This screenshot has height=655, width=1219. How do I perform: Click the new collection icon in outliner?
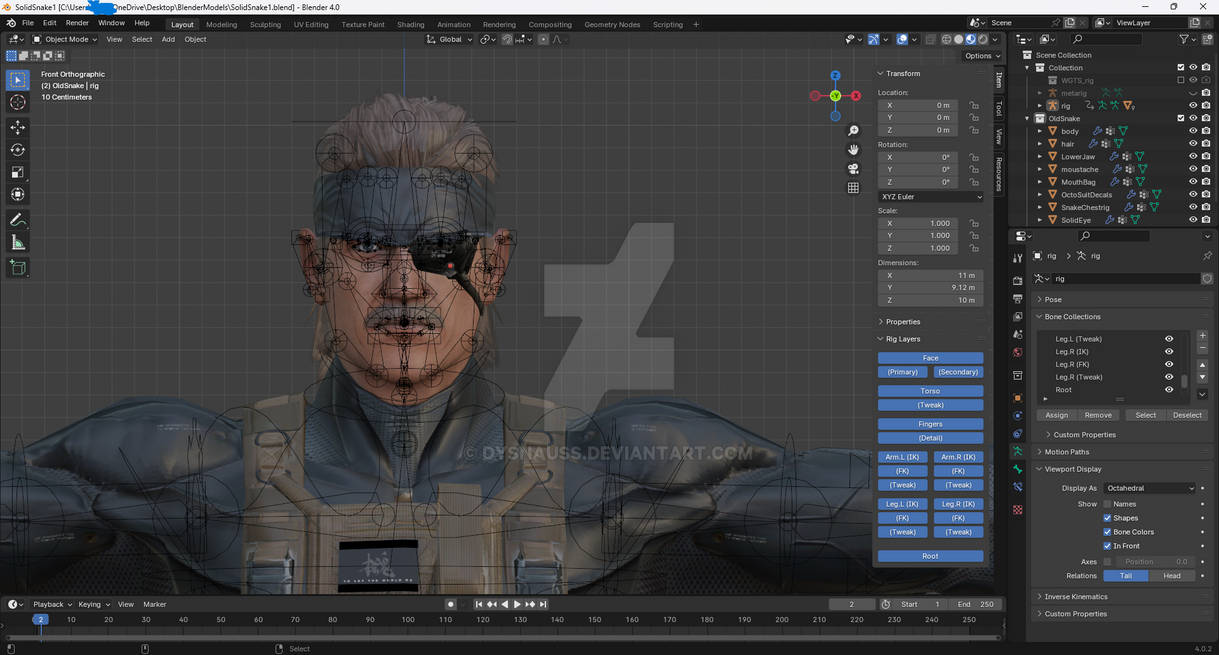[x=1206, y=39]
